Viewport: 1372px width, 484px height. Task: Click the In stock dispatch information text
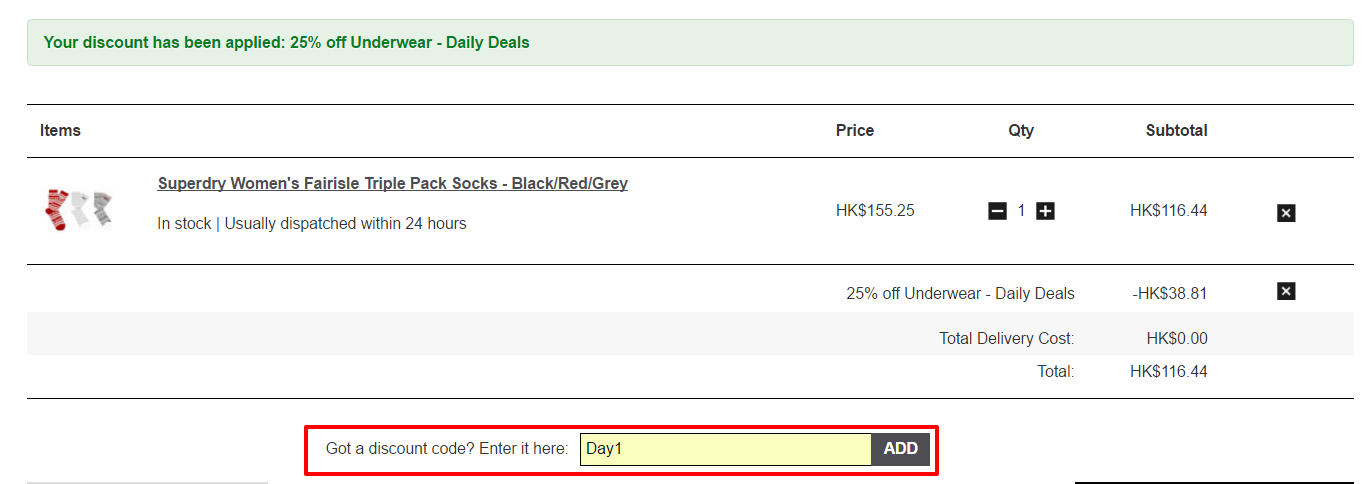pyautogui.click(x=312, y=224)
